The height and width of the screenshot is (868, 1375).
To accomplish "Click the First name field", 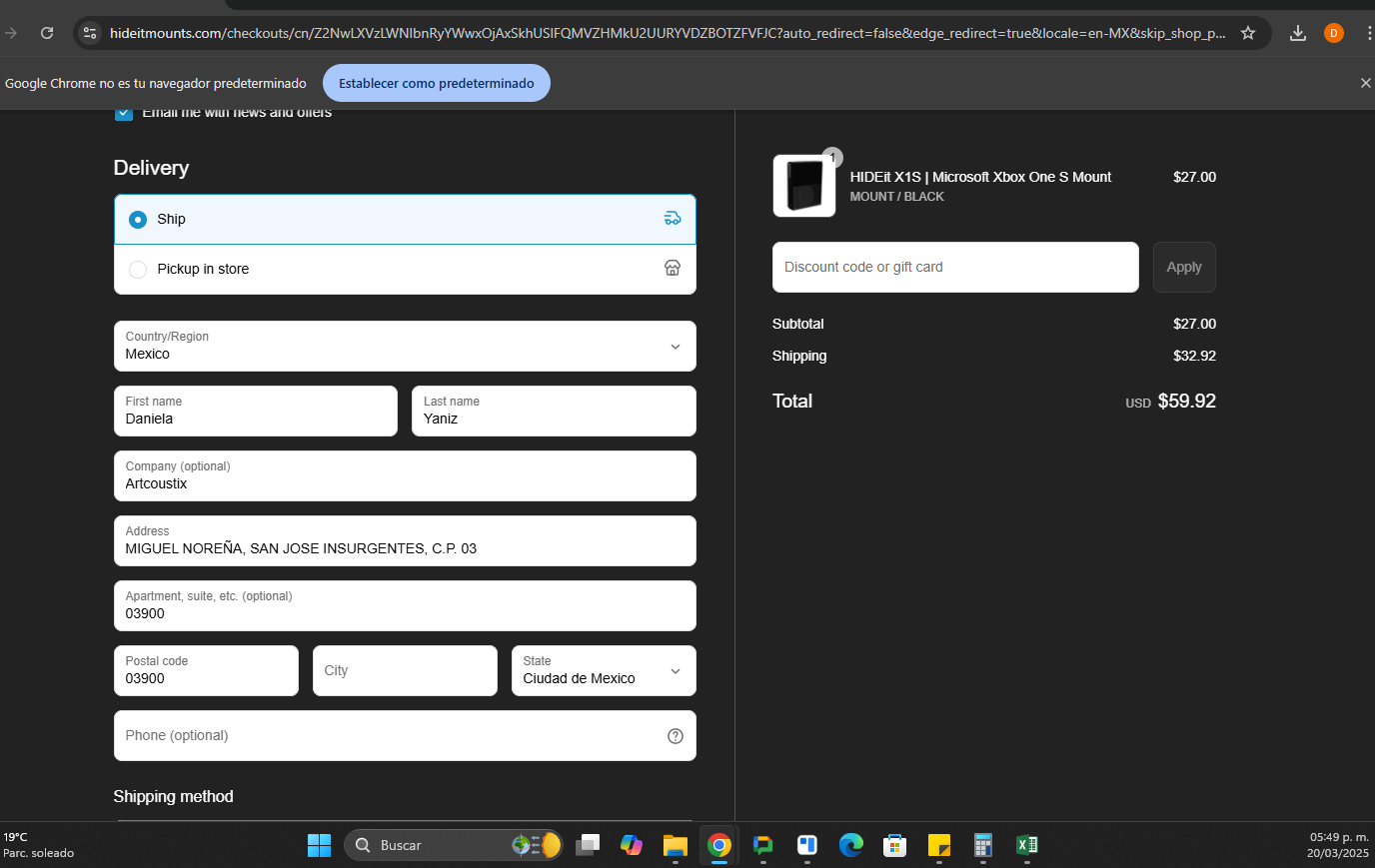I will pyautogui.click(x=256, y=411).
